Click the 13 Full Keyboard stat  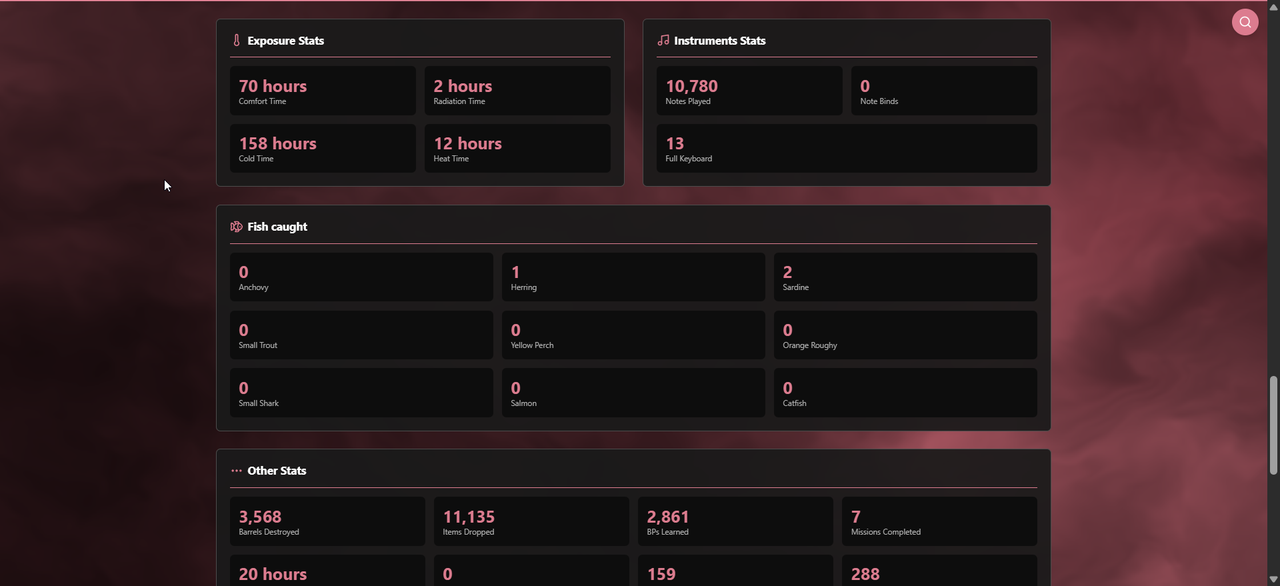click(x=847, y=148)
